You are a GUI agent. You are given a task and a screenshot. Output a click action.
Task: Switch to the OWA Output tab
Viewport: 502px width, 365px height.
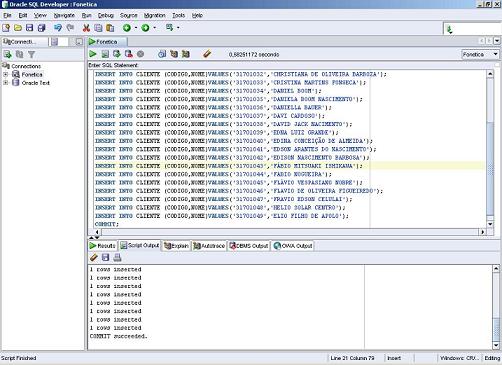click(293, 246)
